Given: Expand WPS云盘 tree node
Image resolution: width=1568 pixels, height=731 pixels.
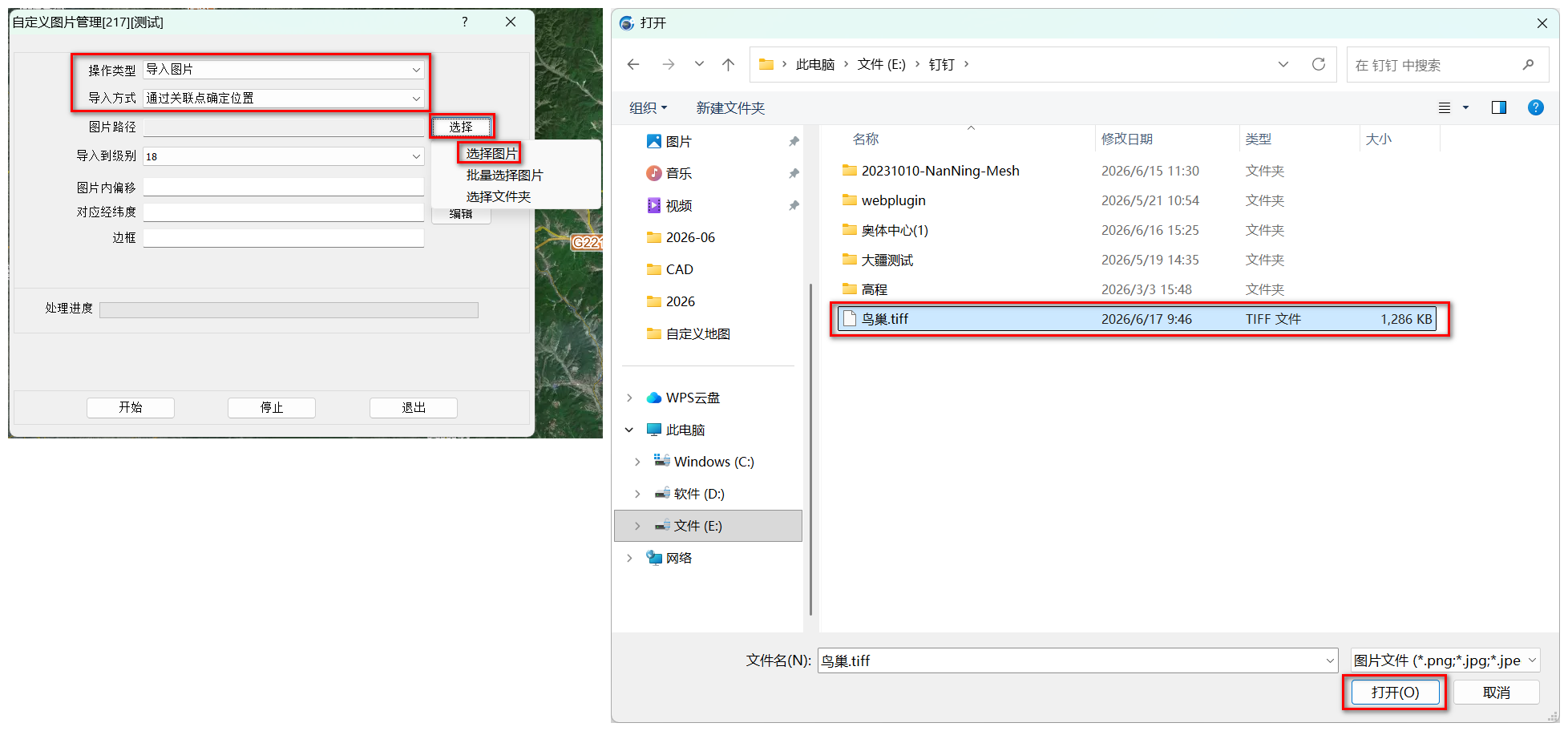Looking at the screenshot, I should click(x=629, y=398).
